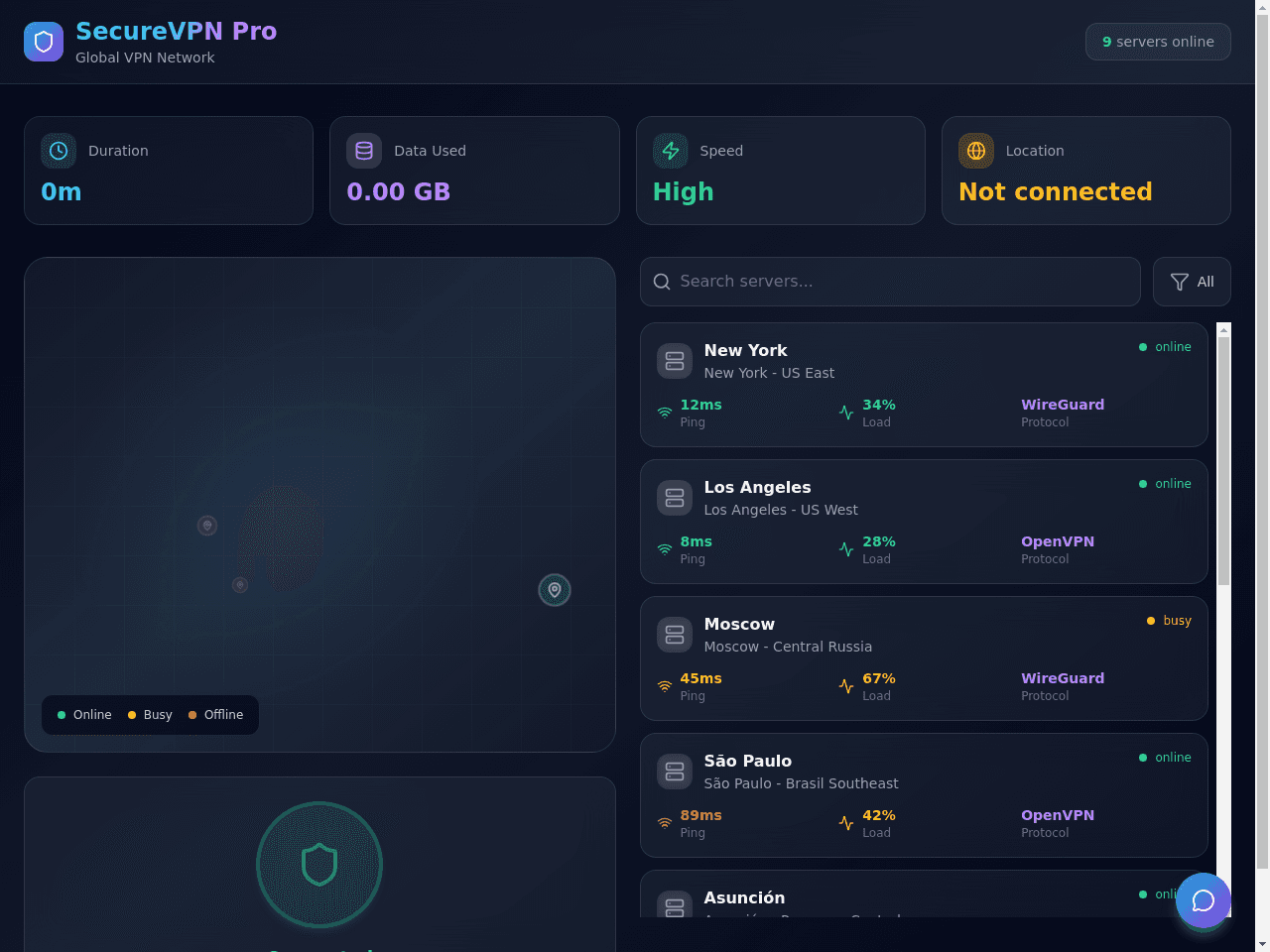Click the wifi ping icon beside 12ms
Image resolution: width=1270 pixels, height=952 pixels.
click(x=665, y=413)
